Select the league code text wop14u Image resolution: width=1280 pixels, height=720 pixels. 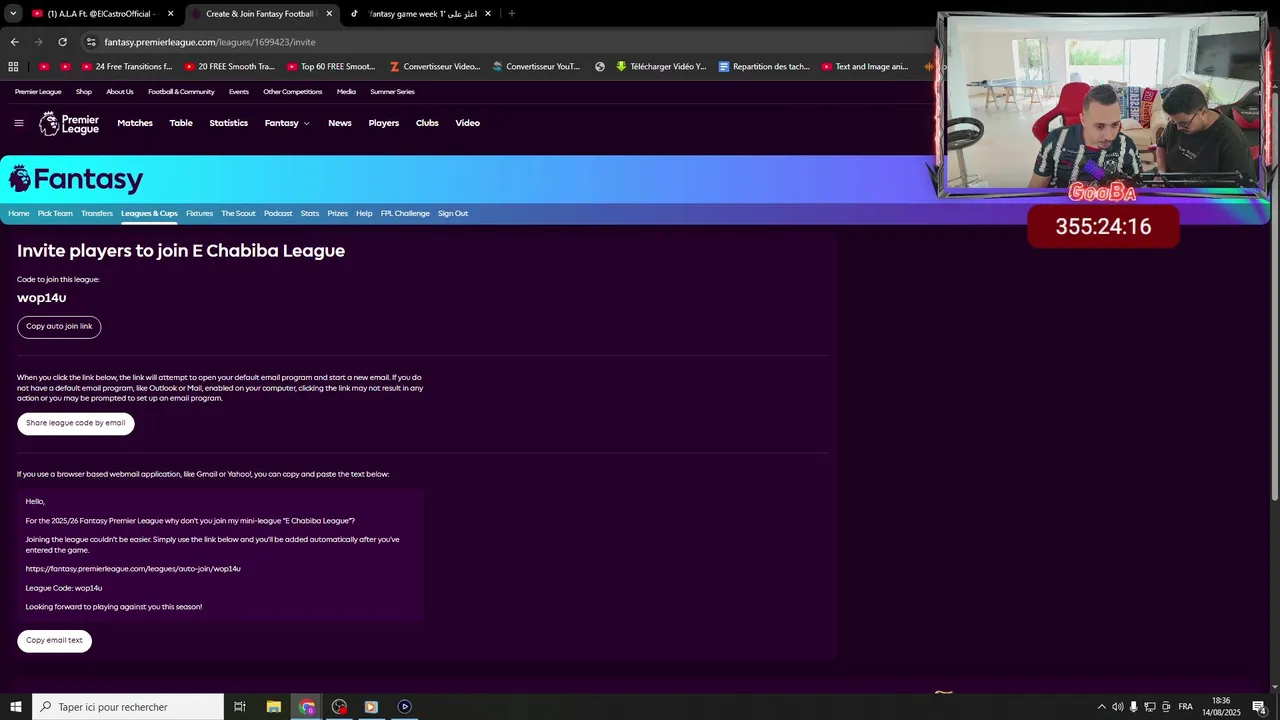[x=42, y=298]
